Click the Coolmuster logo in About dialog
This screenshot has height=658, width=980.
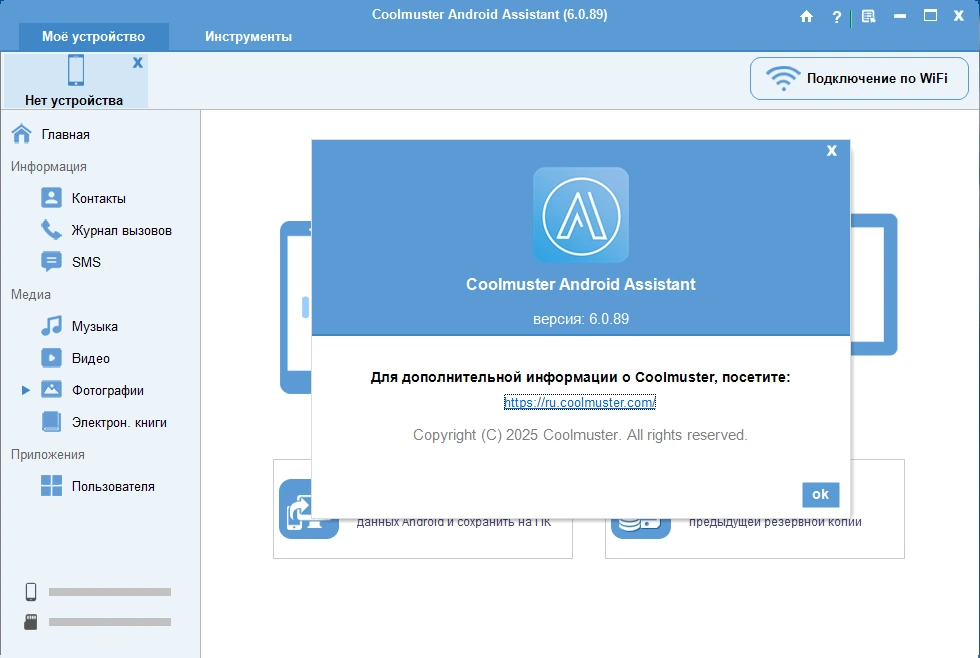(x=581, y=215)
